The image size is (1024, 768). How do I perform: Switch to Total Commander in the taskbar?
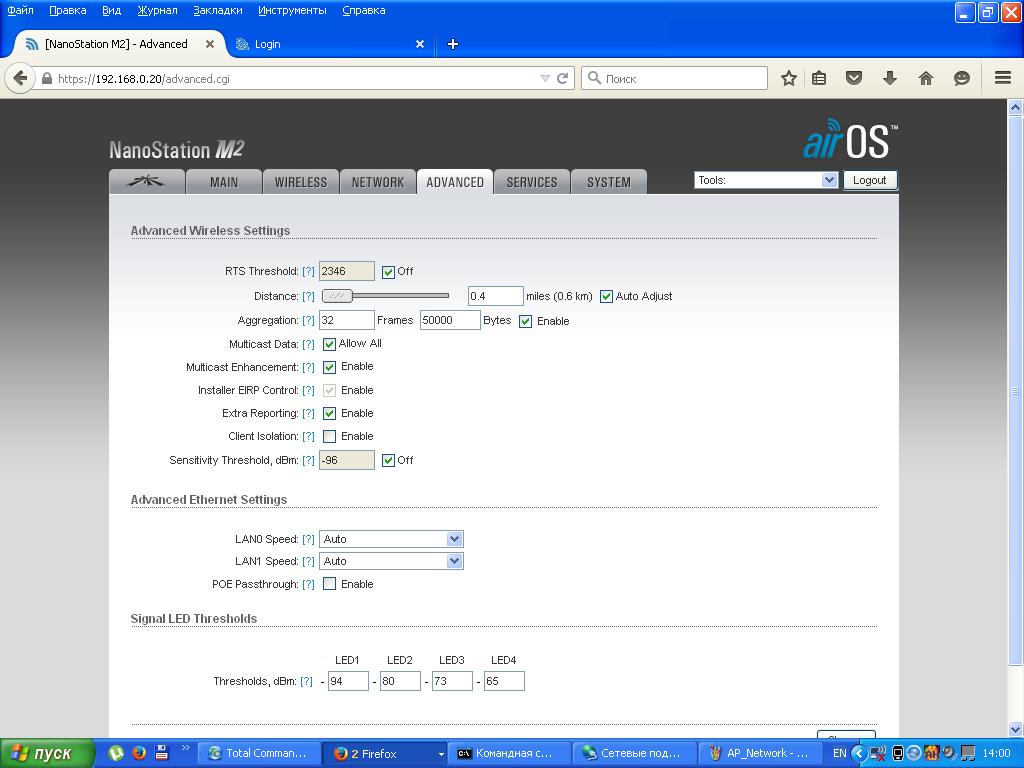257,753
